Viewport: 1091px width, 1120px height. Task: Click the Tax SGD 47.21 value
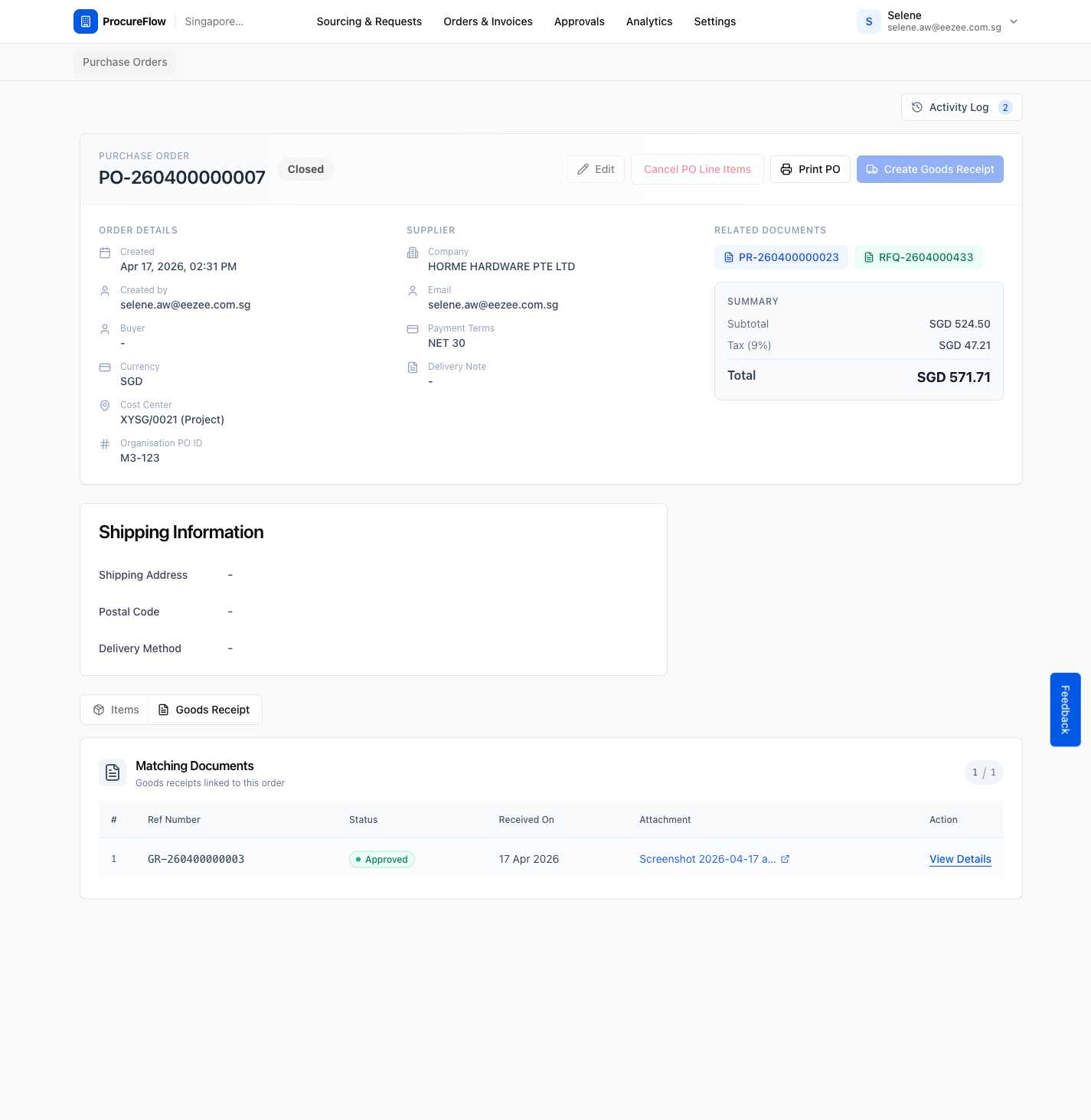(x=965, y=345)
